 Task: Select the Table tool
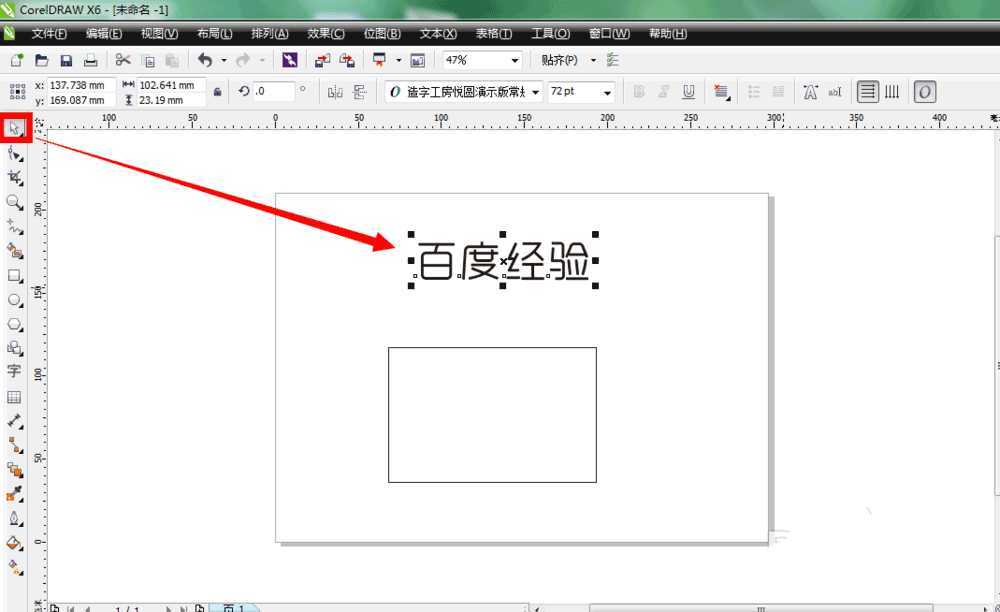pyautogui.click(x=14, y=397)
